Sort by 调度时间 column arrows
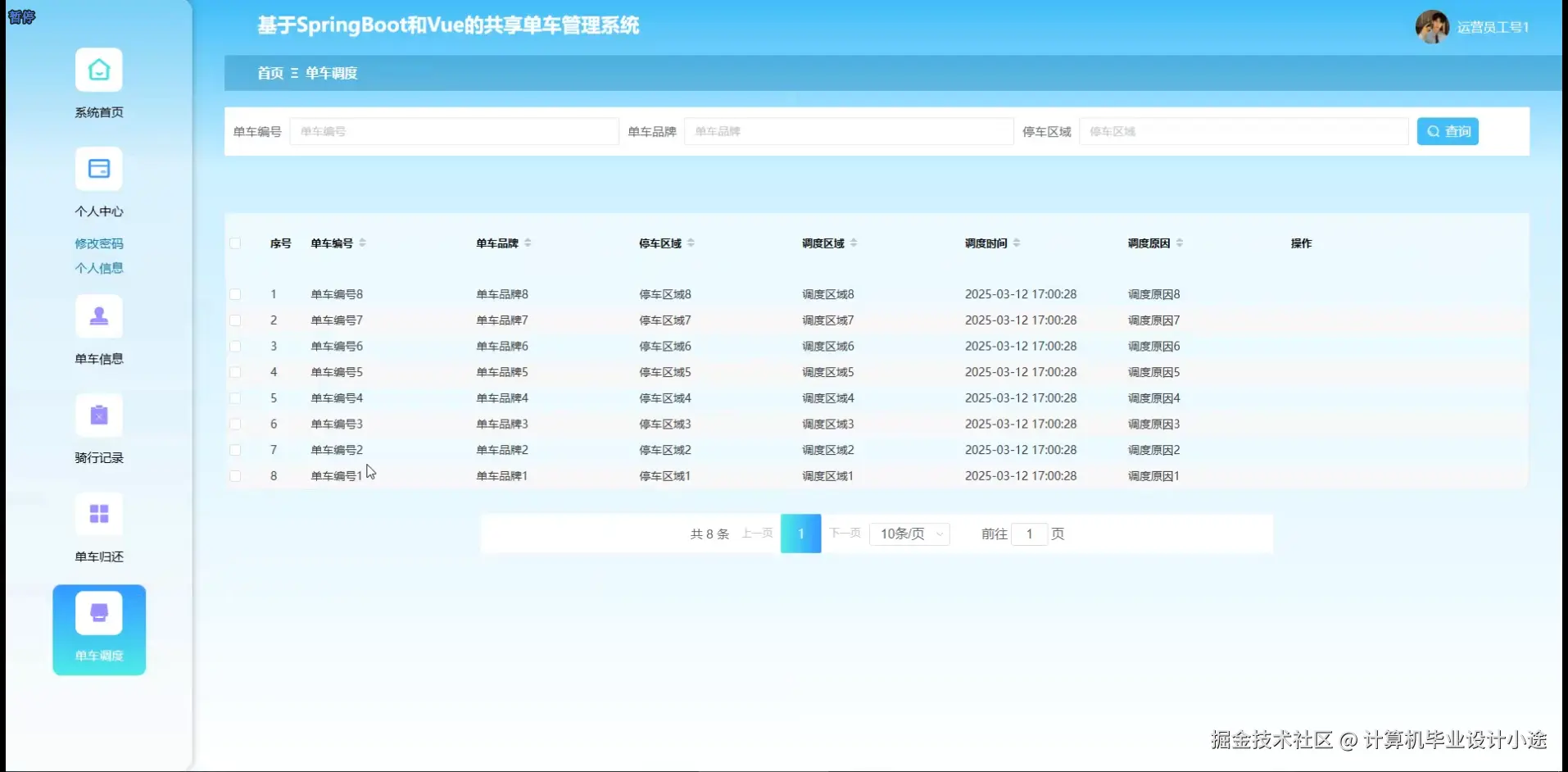Screen dimensions: 1568x772 point(1017,243)
